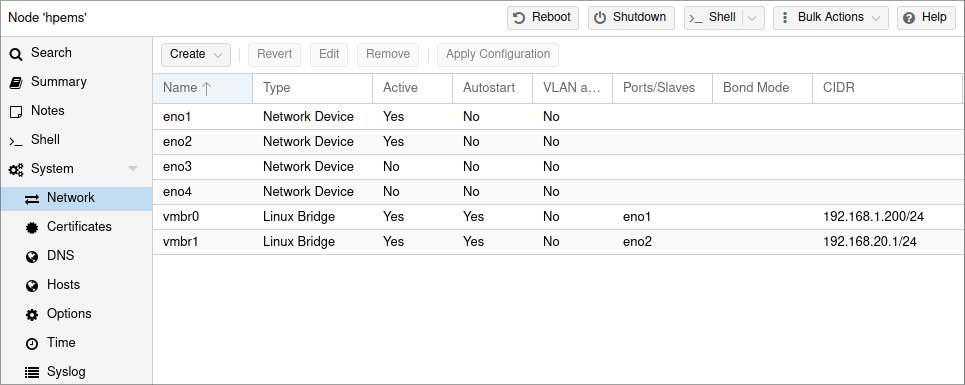Sort by the VLAN aware column header
Viewport: 965px width, 385px height.
572,88
